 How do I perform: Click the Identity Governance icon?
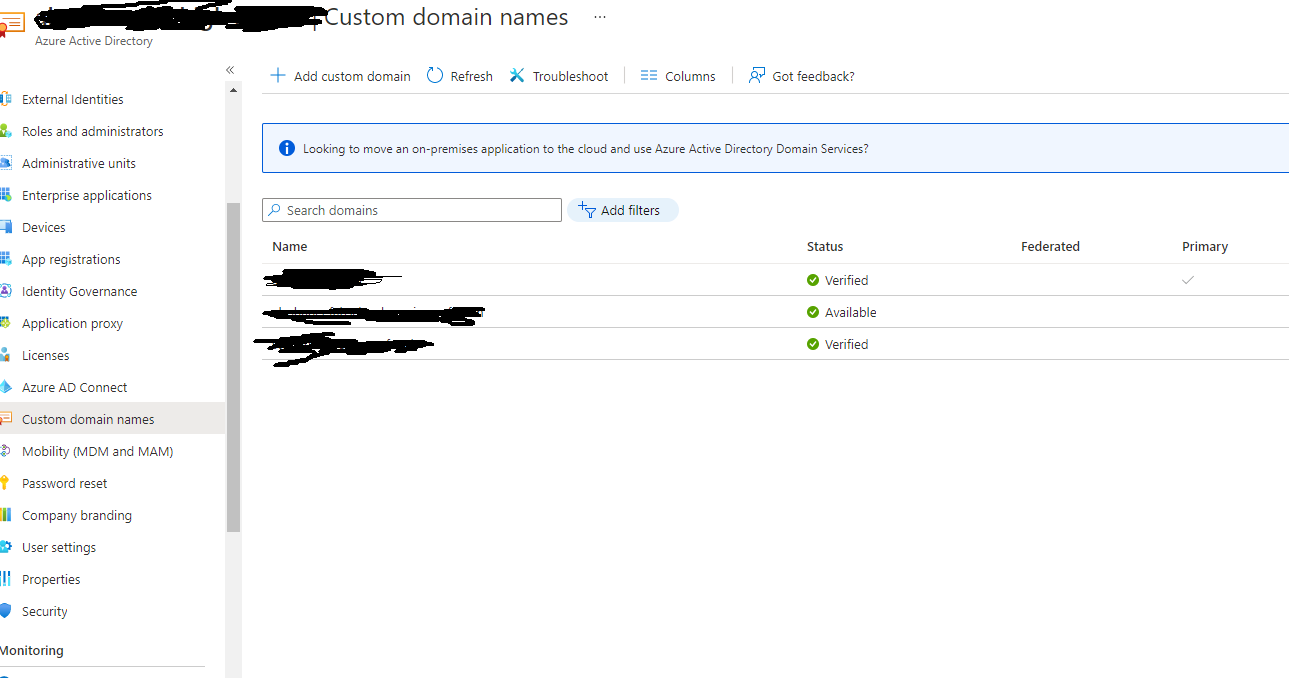click(6, 291)
